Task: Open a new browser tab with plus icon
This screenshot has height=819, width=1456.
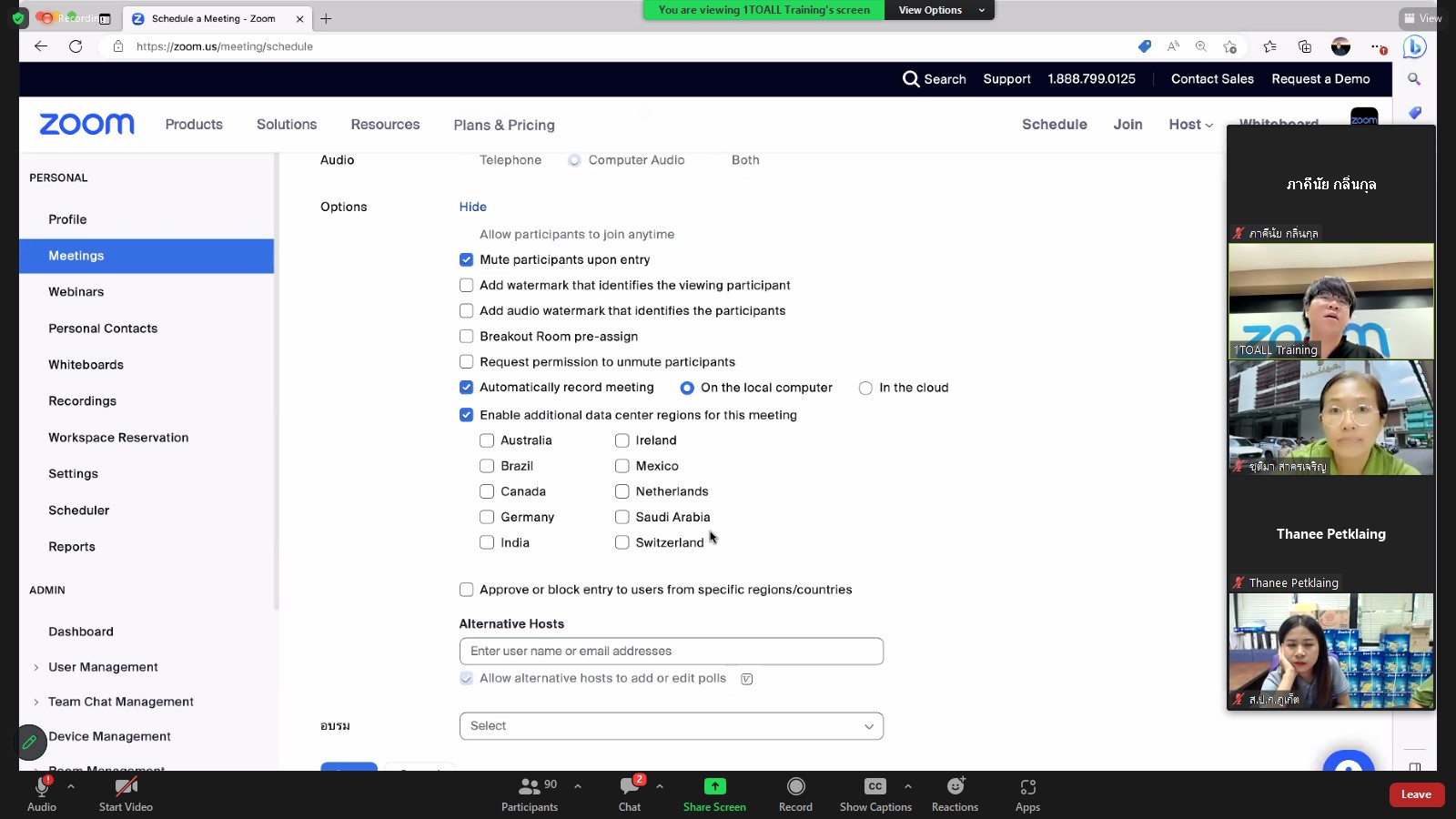Action: click(326, 18)
